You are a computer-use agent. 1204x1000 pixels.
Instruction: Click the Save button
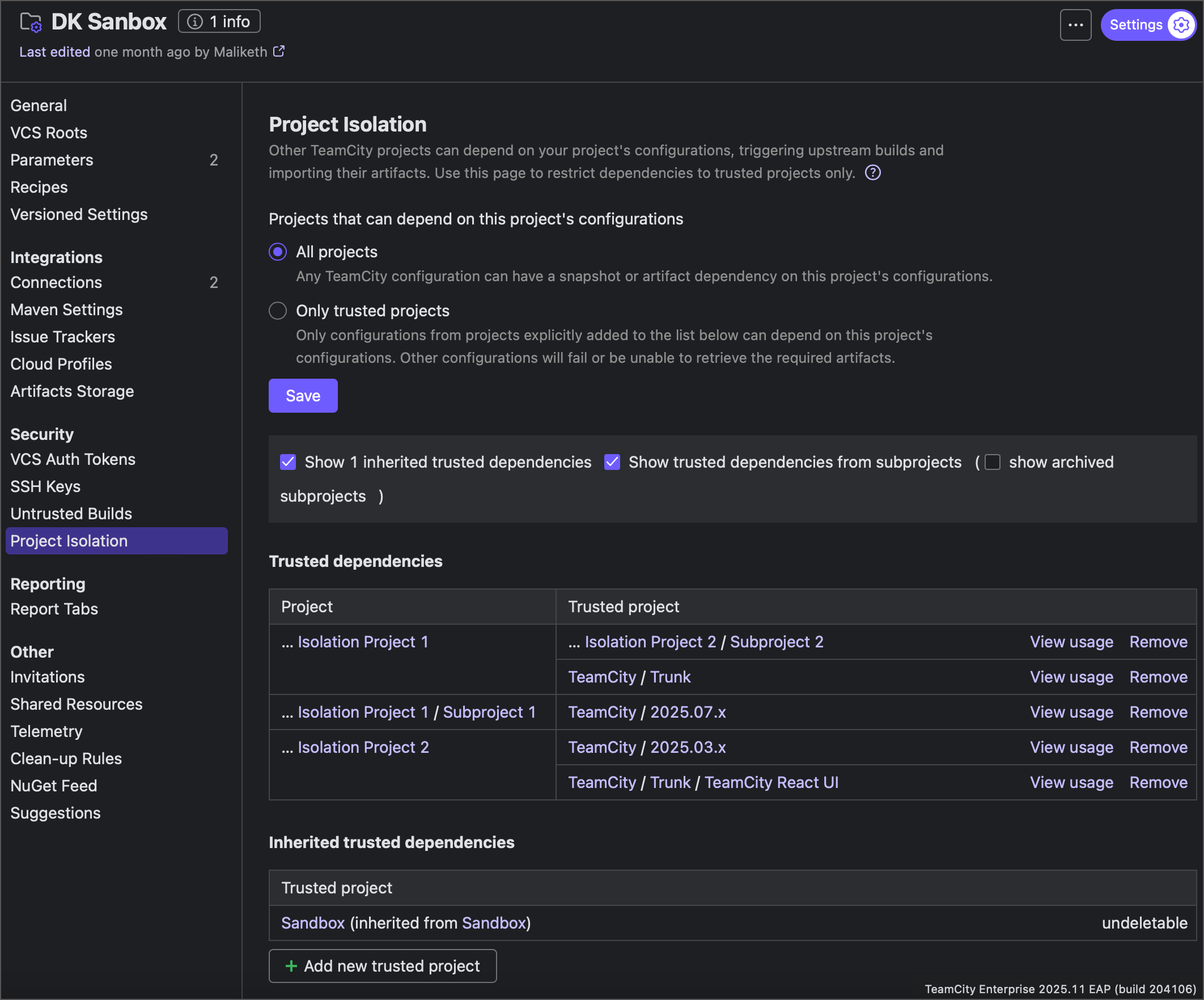pyautogui.click(x=303, y=395)
